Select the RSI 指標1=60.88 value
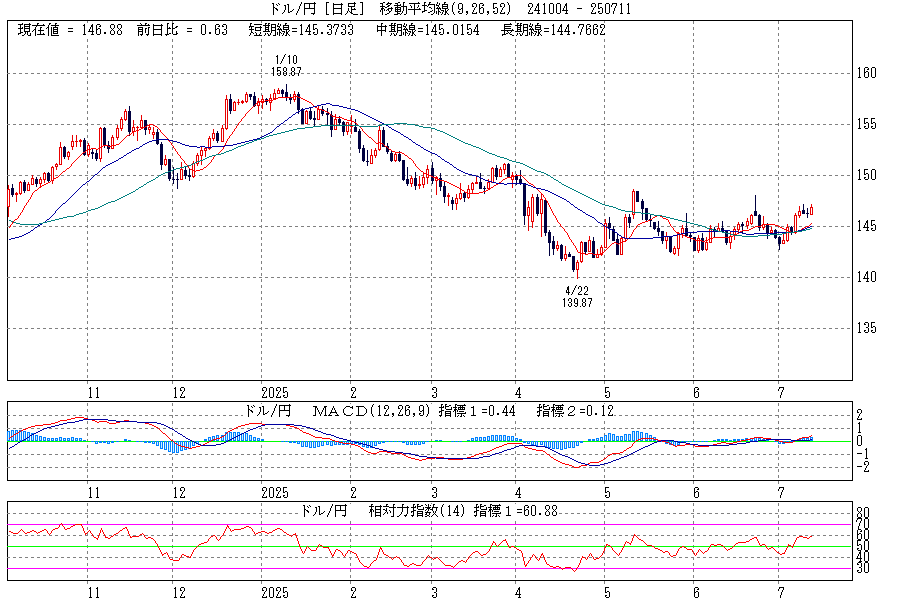This screenshot has height=600, width=900. tap(518, 511)
